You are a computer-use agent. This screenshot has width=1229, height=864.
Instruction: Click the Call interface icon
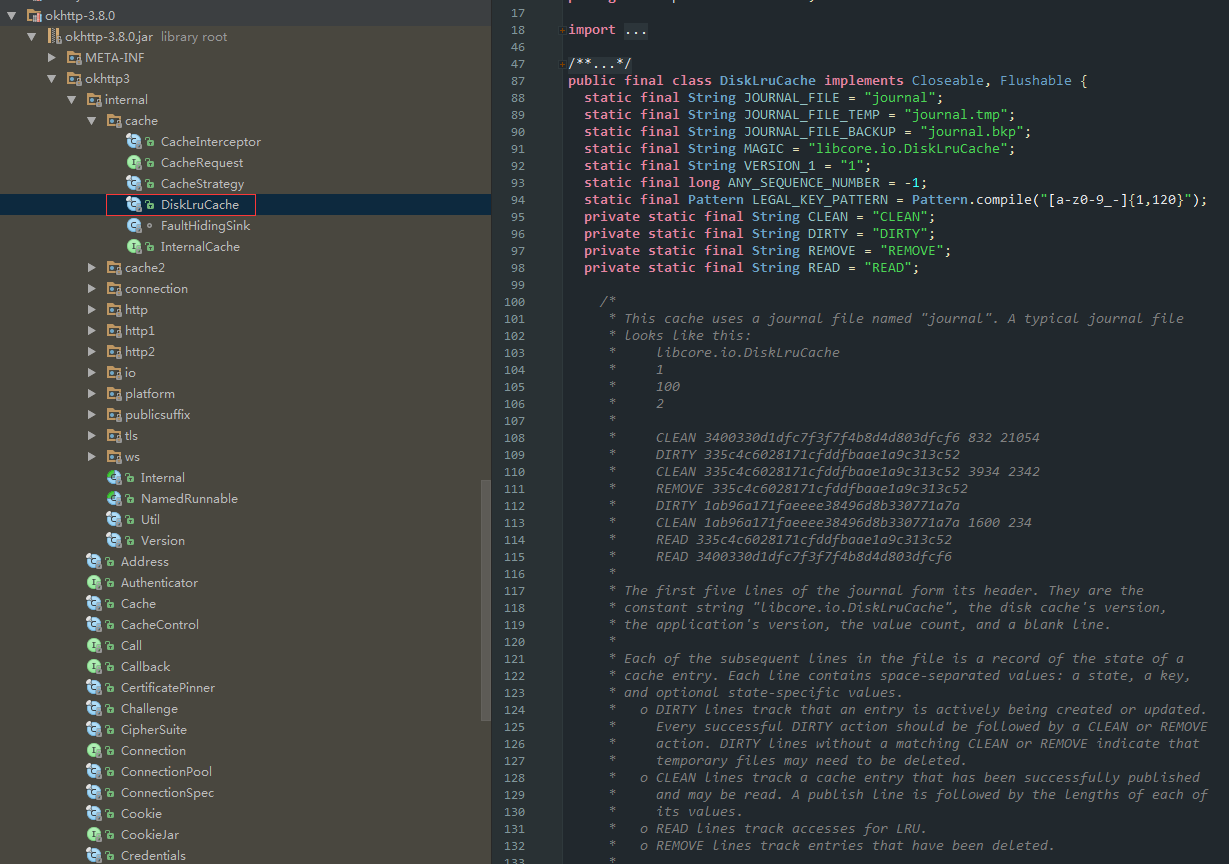(94, 646)
